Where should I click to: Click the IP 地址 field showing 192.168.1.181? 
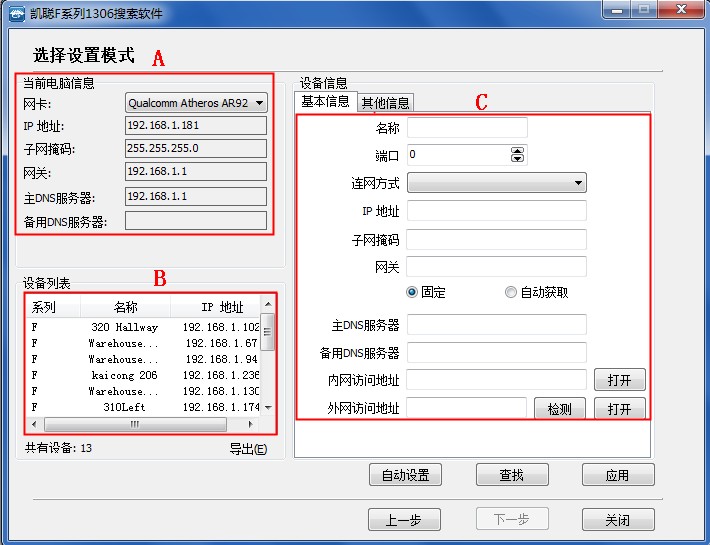coord(196,125)
